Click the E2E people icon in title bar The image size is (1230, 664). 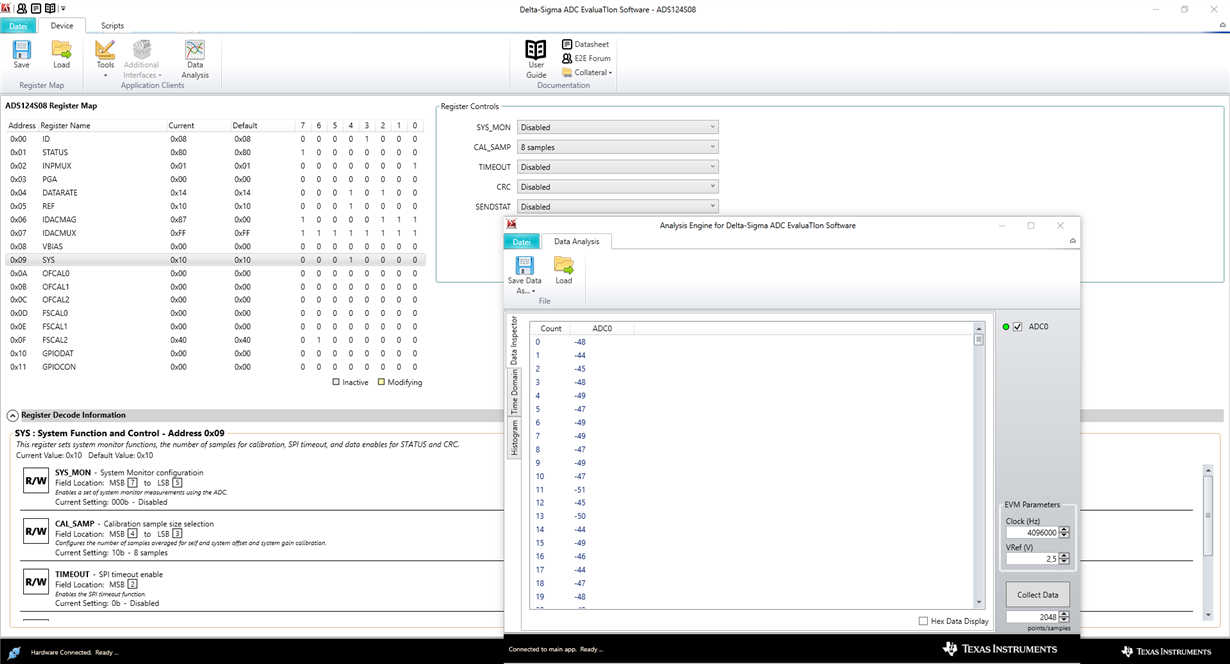pos(22,8)
